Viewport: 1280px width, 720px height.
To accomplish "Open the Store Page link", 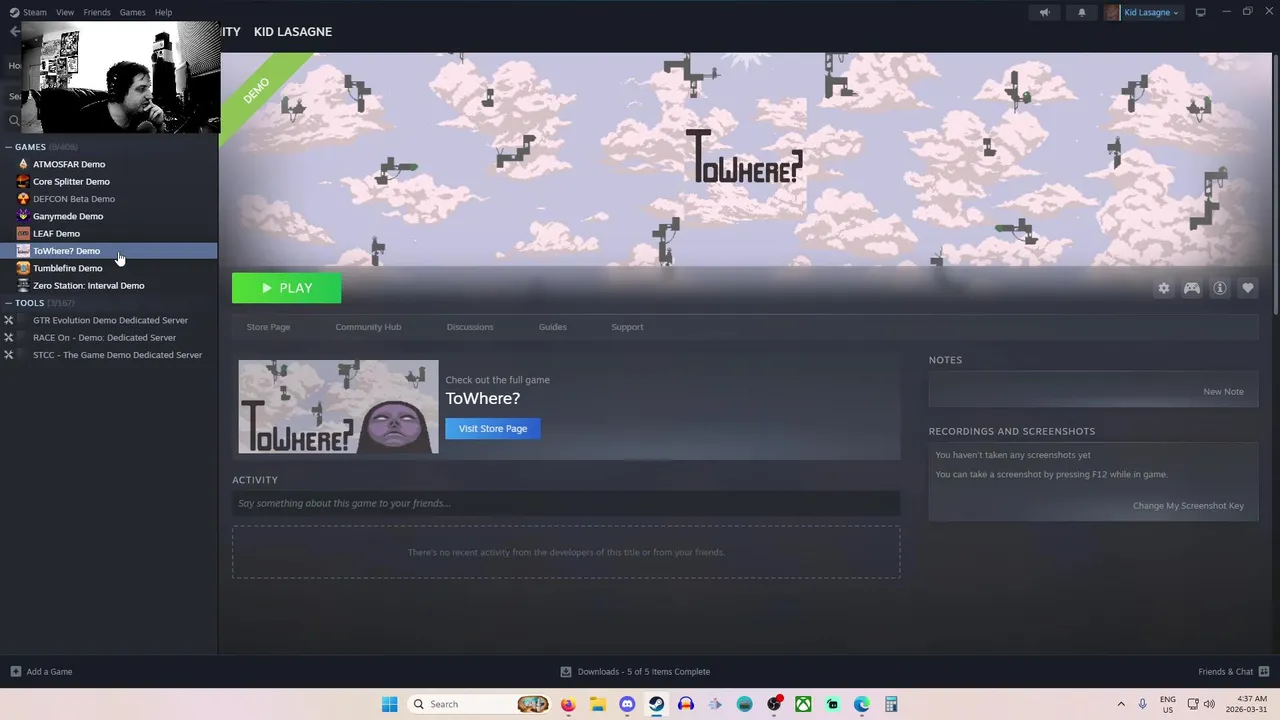I will point(268,327).
